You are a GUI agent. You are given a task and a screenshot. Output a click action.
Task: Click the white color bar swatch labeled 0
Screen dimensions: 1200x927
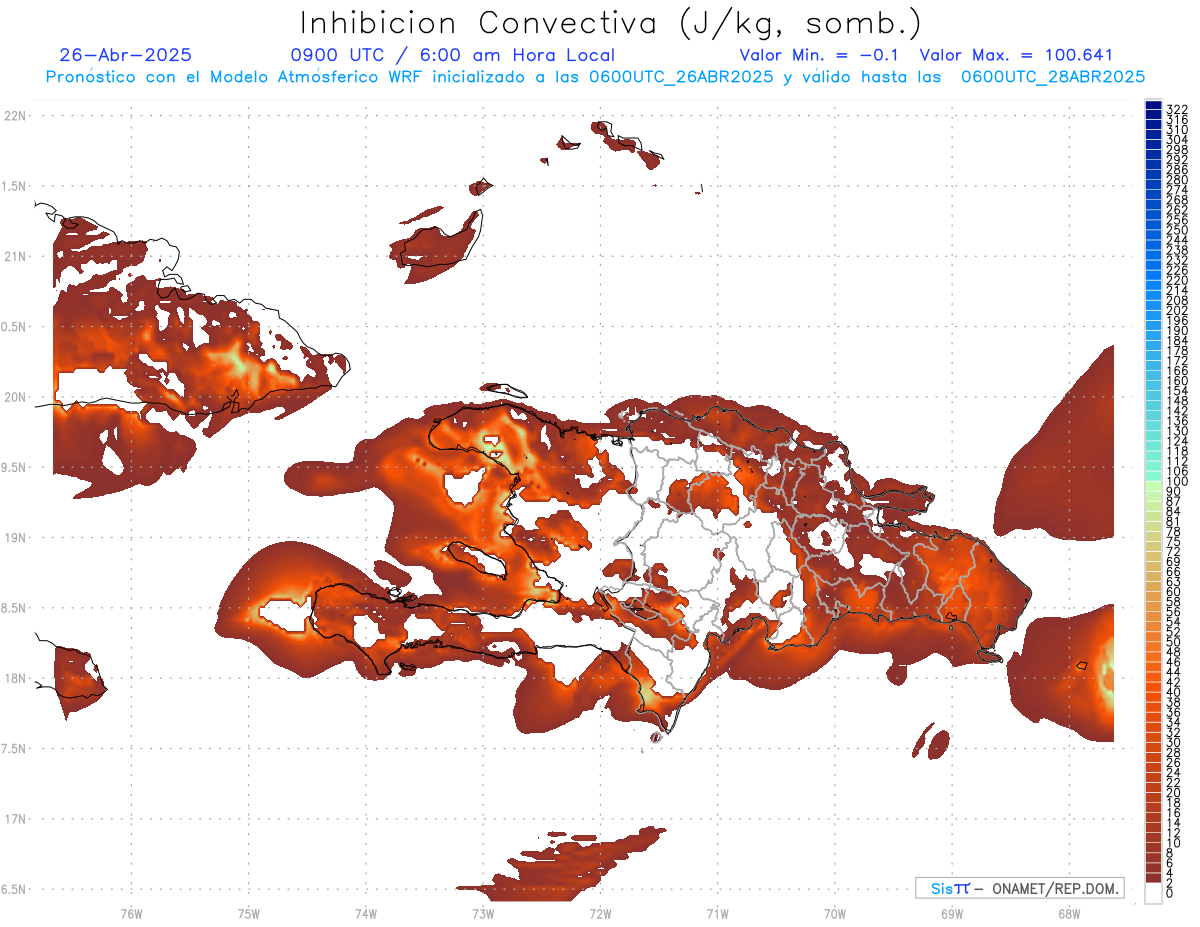click(x=1153, y=893)
